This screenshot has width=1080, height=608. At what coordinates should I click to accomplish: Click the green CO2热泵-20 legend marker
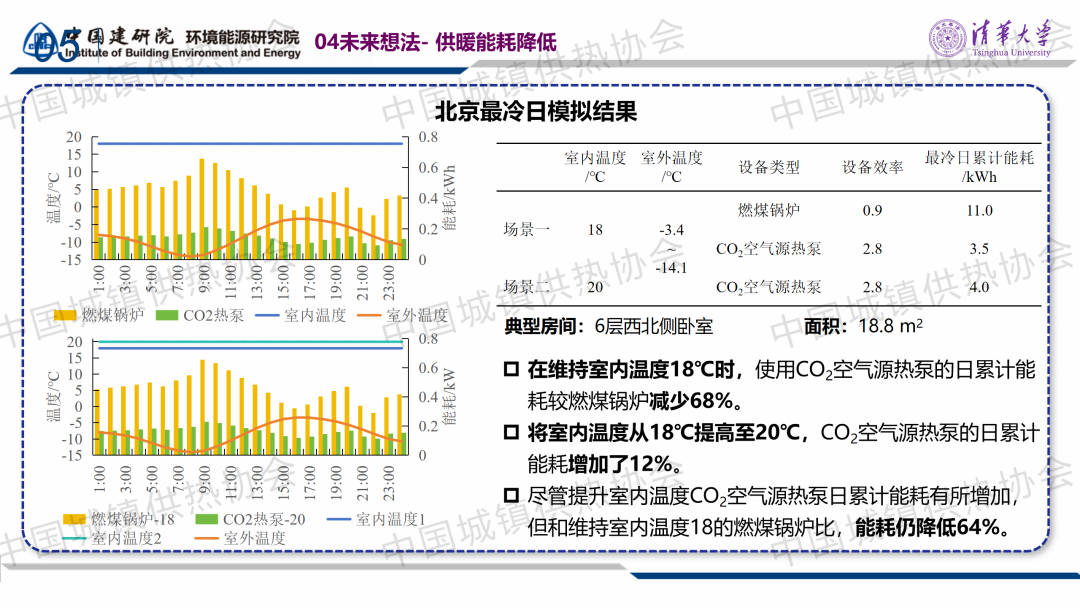point(204,519)
